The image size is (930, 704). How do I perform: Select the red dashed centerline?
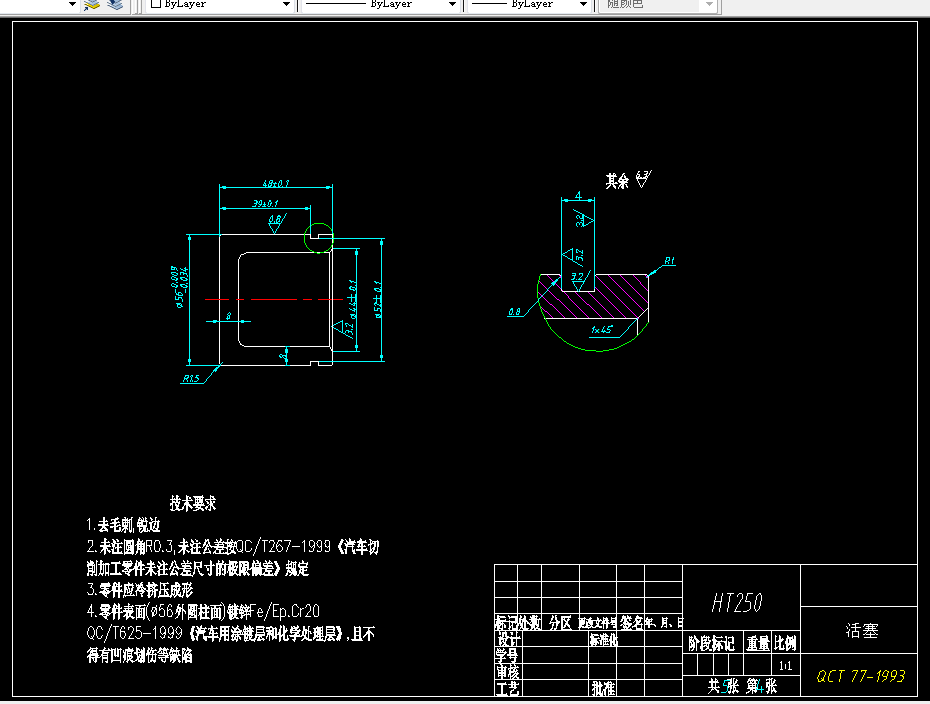274,300
